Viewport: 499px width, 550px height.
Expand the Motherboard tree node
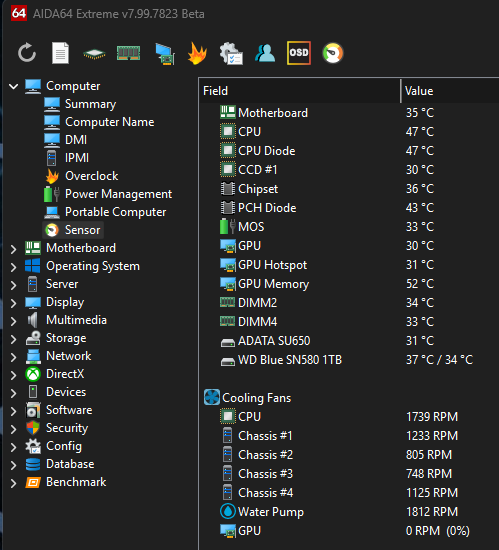pos(14,249)
